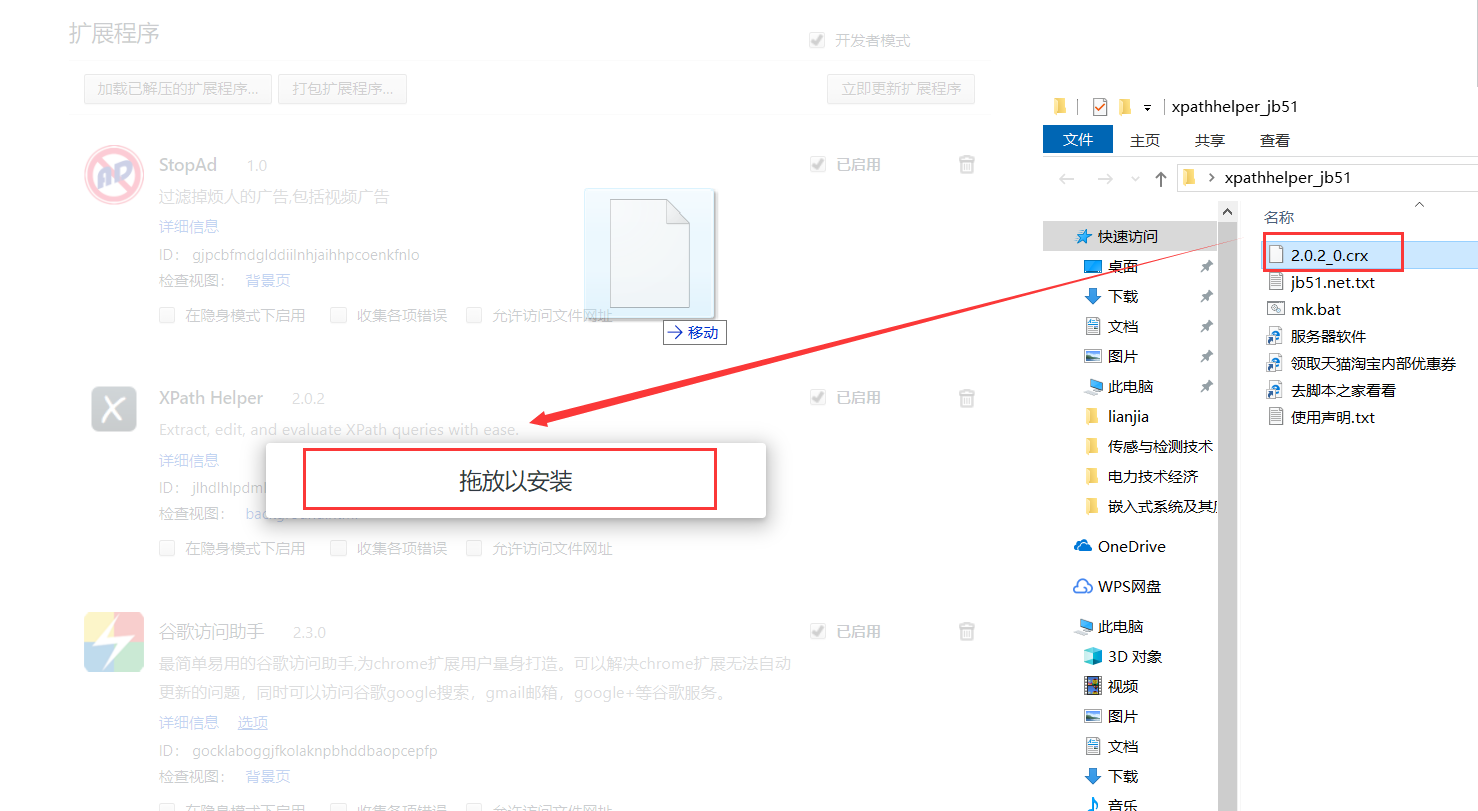The width and height of the screenshot is (1478, 811).
Task: Open OneDrive in navigation pane
Action: click(1131, 546)
